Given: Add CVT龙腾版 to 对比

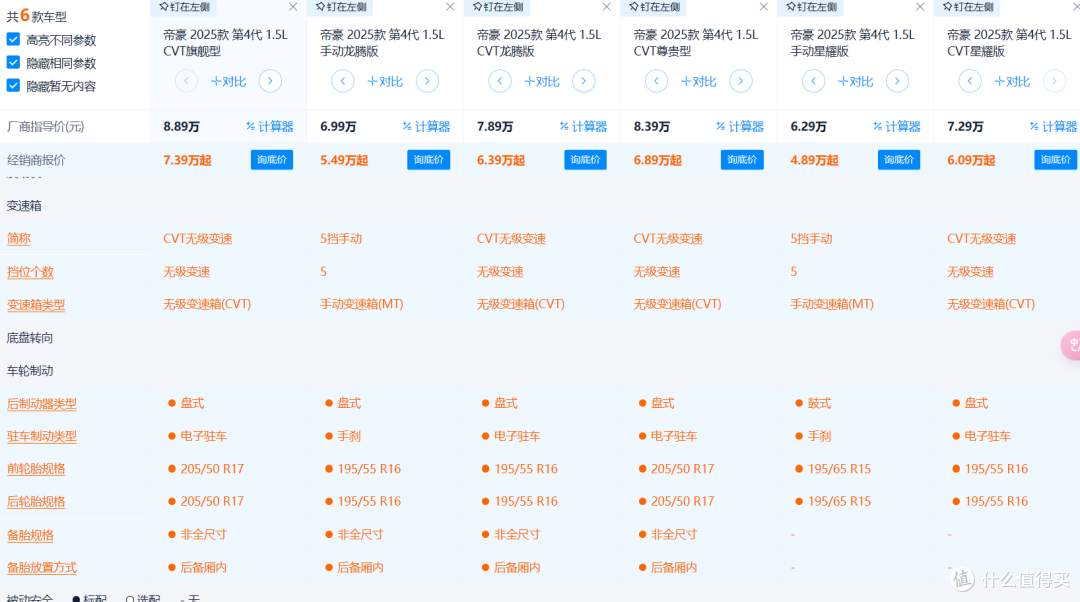Looking at the screenshot, I should tap(542, 81).
